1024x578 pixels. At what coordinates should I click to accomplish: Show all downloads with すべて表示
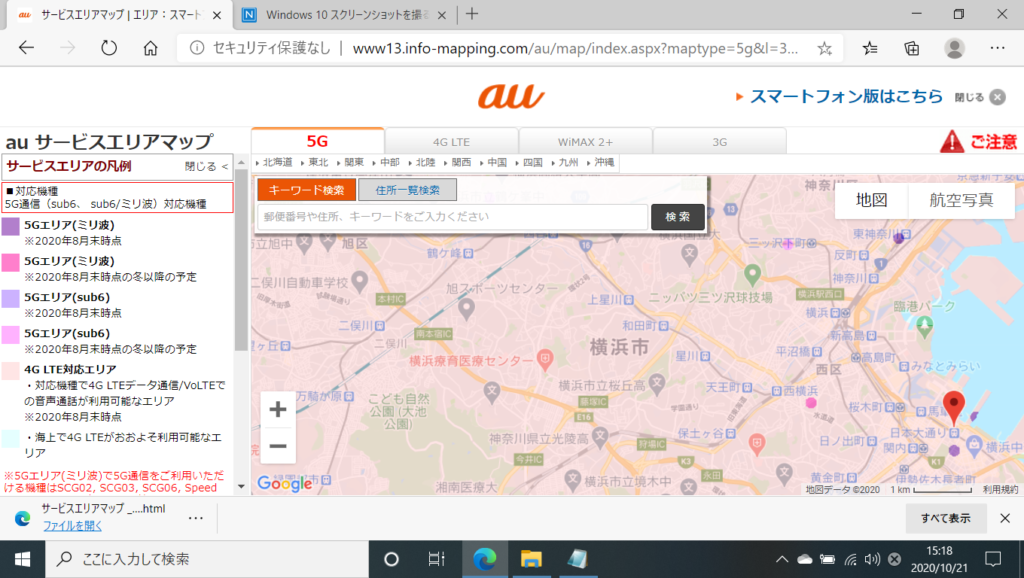(946, 518)
